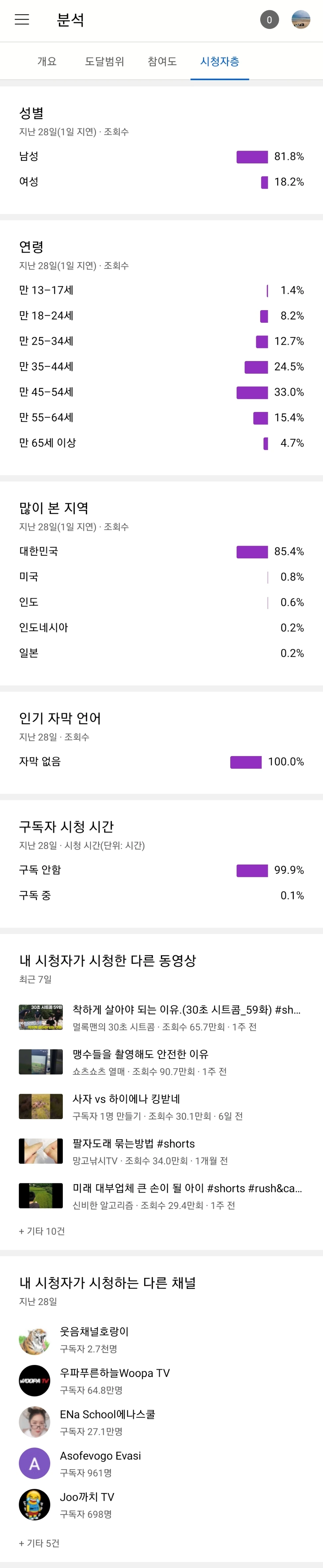Tap the 대한민국 85.4% region bar

[252, 552]
